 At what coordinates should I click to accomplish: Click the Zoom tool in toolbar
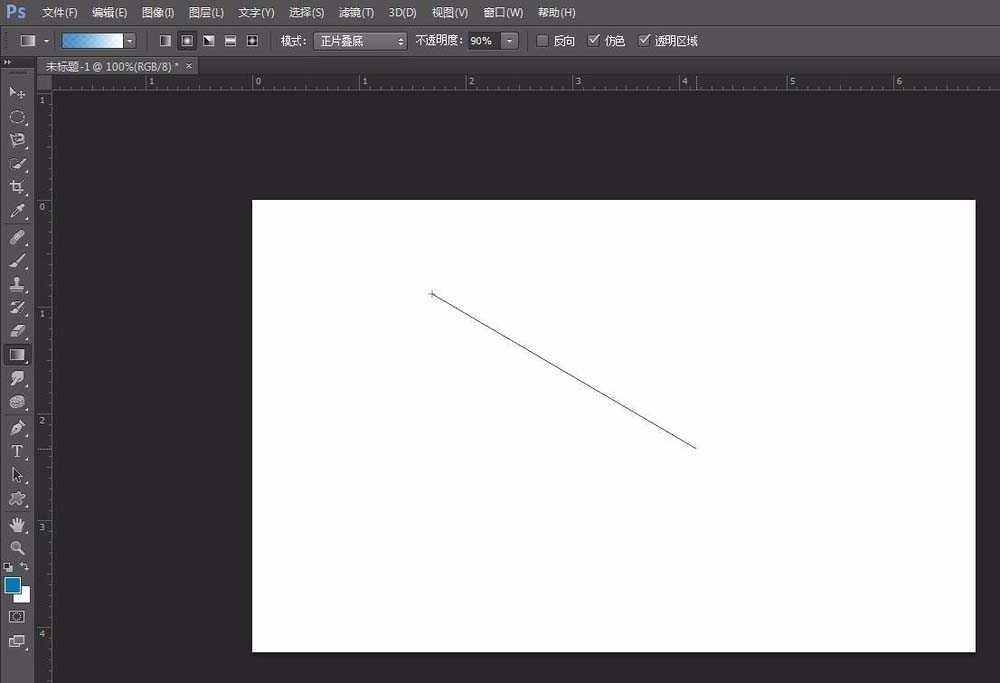coord(17,548)
